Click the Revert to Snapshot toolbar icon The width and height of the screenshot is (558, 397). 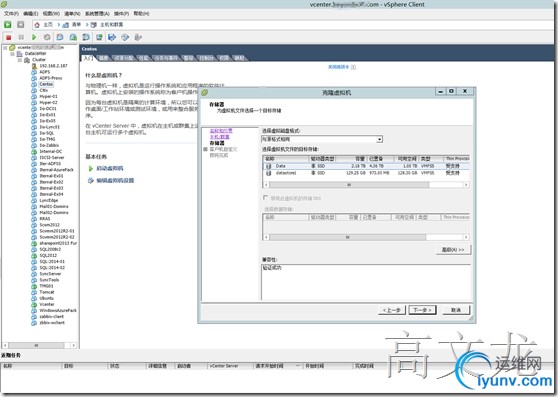(x=73, y=37)
